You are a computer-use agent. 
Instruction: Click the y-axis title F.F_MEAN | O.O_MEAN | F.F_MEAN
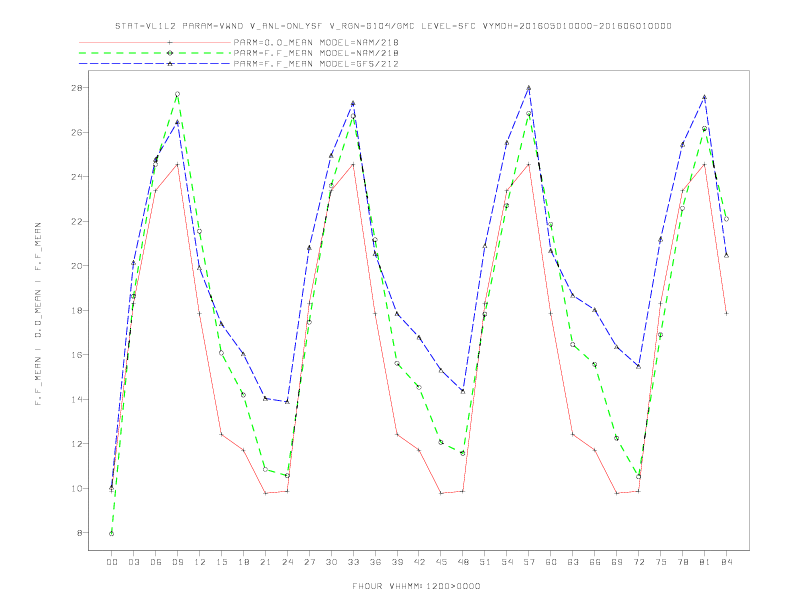click(38, 314)
